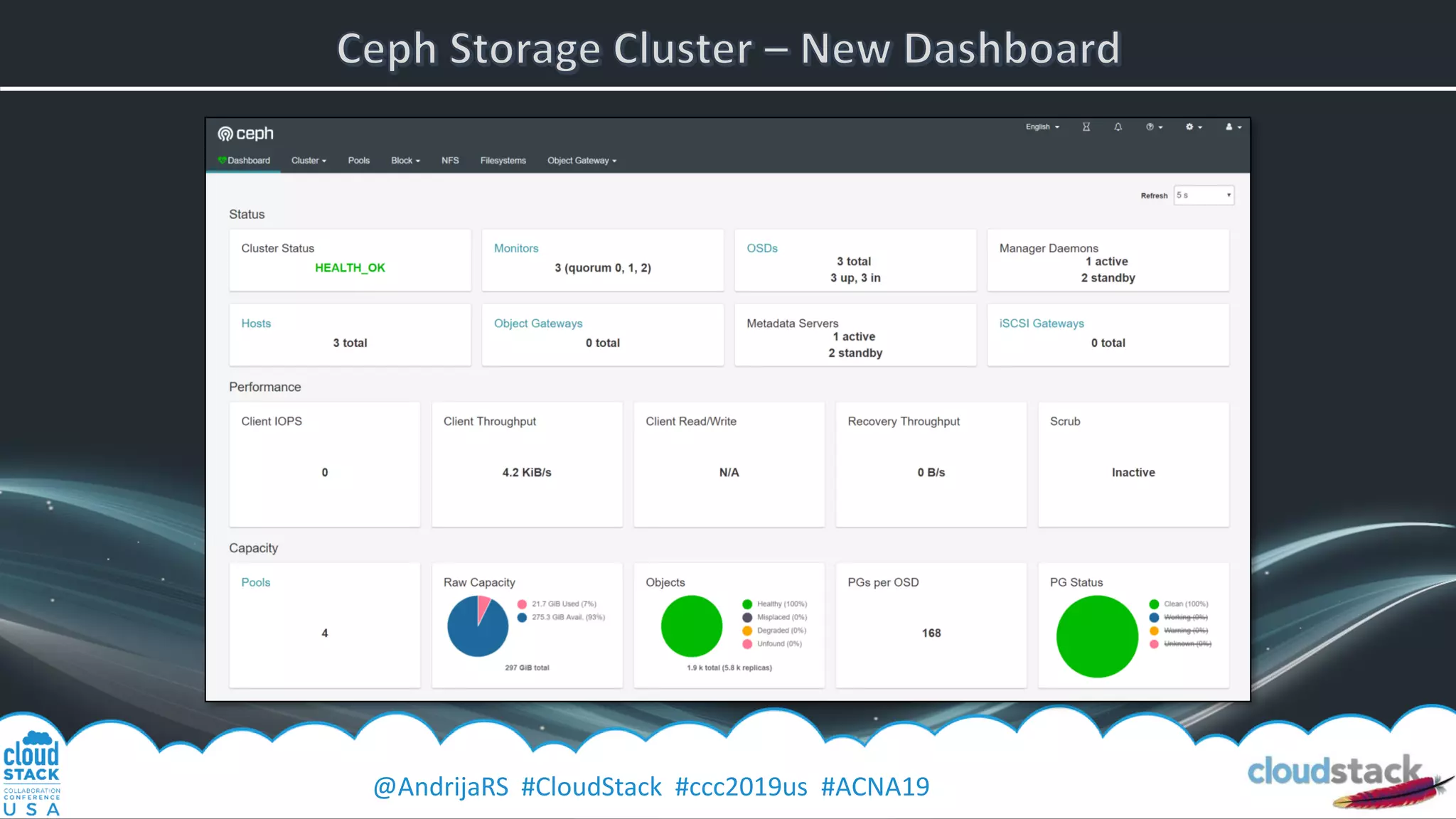Viewport: 1456px width, 819px height.
Task: Open the settings gear menu
Action: coord(1194,127)
